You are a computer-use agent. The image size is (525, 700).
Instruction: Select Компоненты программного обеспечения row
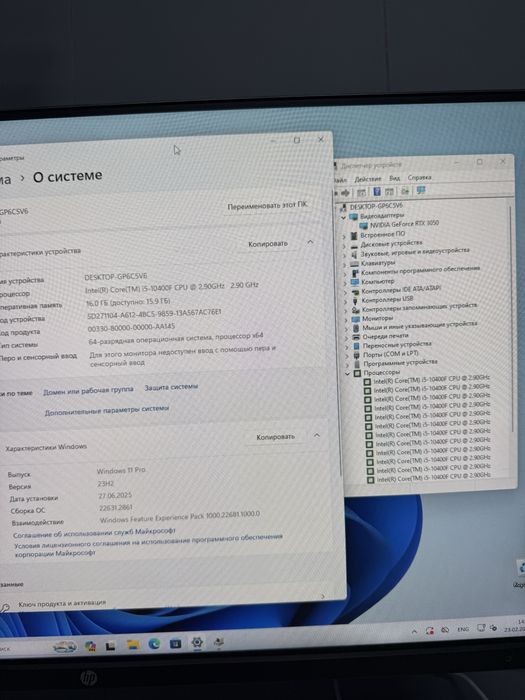point(420,270)
